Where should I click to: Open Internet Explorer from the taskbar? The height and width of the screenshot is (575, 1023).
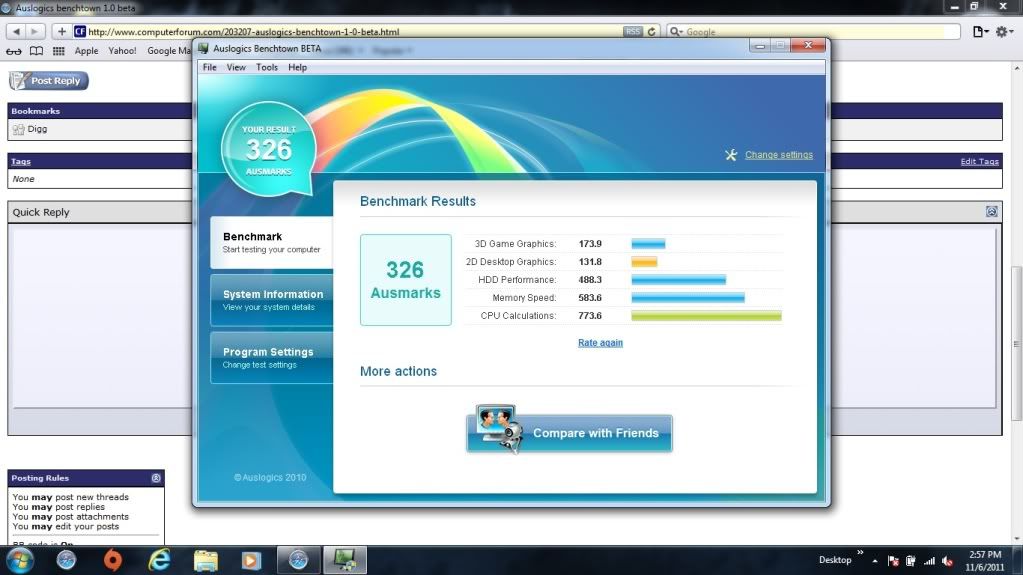click(x=159, y=559)
